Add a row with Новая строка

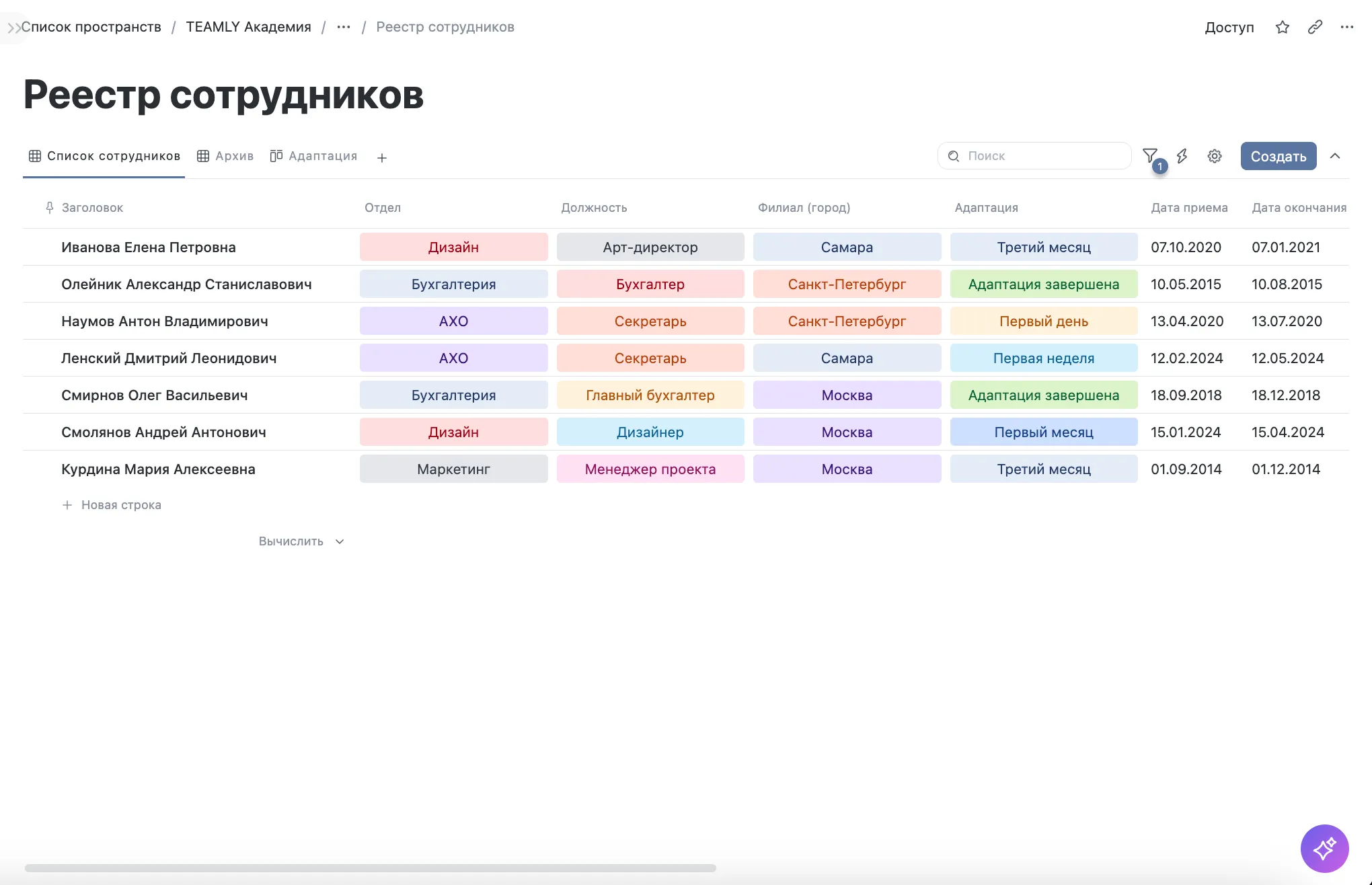click(112, 505)
